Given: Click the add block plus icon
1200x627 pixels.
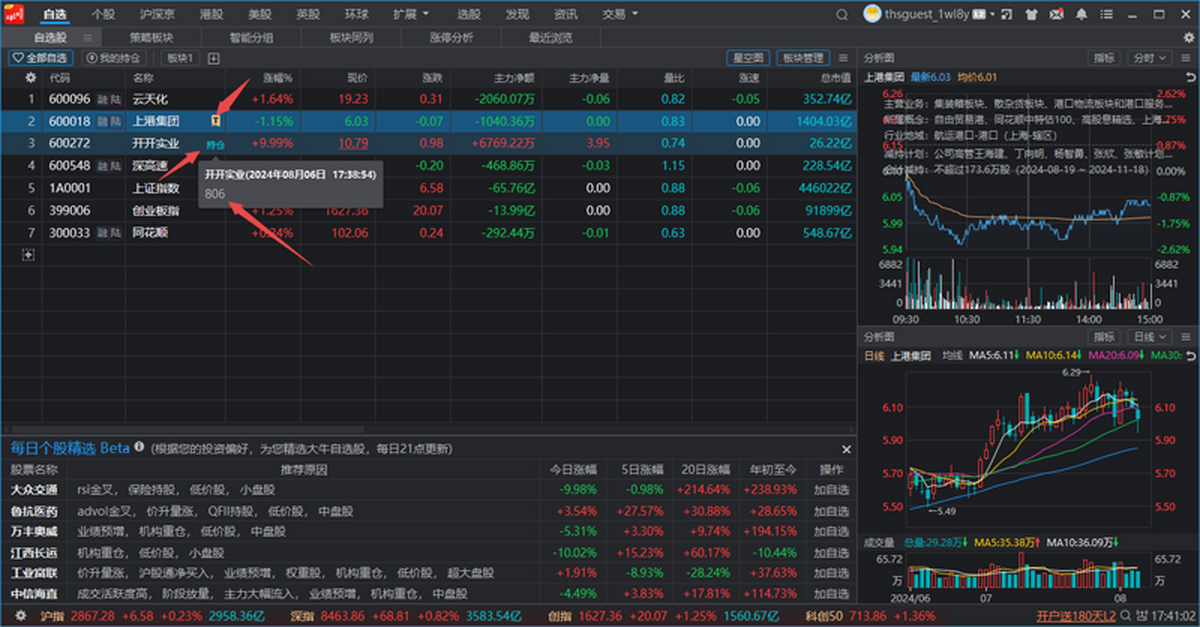Looking at the screenshot, I should [x=213, y=58].
